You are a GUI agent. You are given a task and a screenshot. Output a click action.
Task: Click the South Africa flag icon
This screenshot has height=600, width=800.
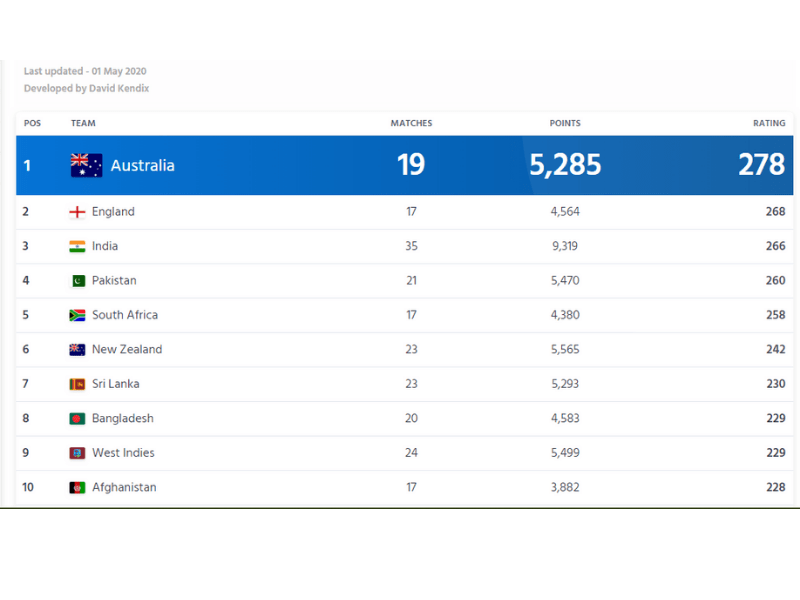coord(77,315)
